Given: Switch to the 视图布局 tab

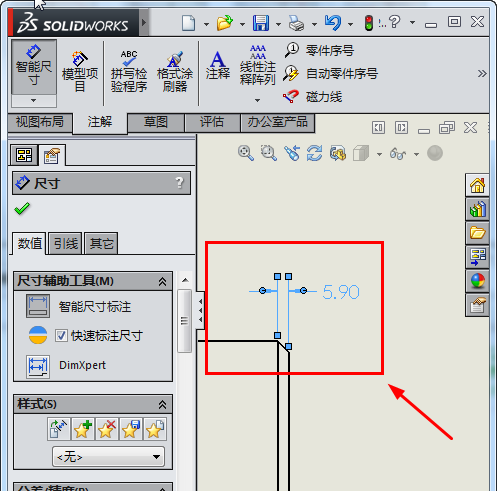Looking at the screenshot, I should (x=40, y=122).
